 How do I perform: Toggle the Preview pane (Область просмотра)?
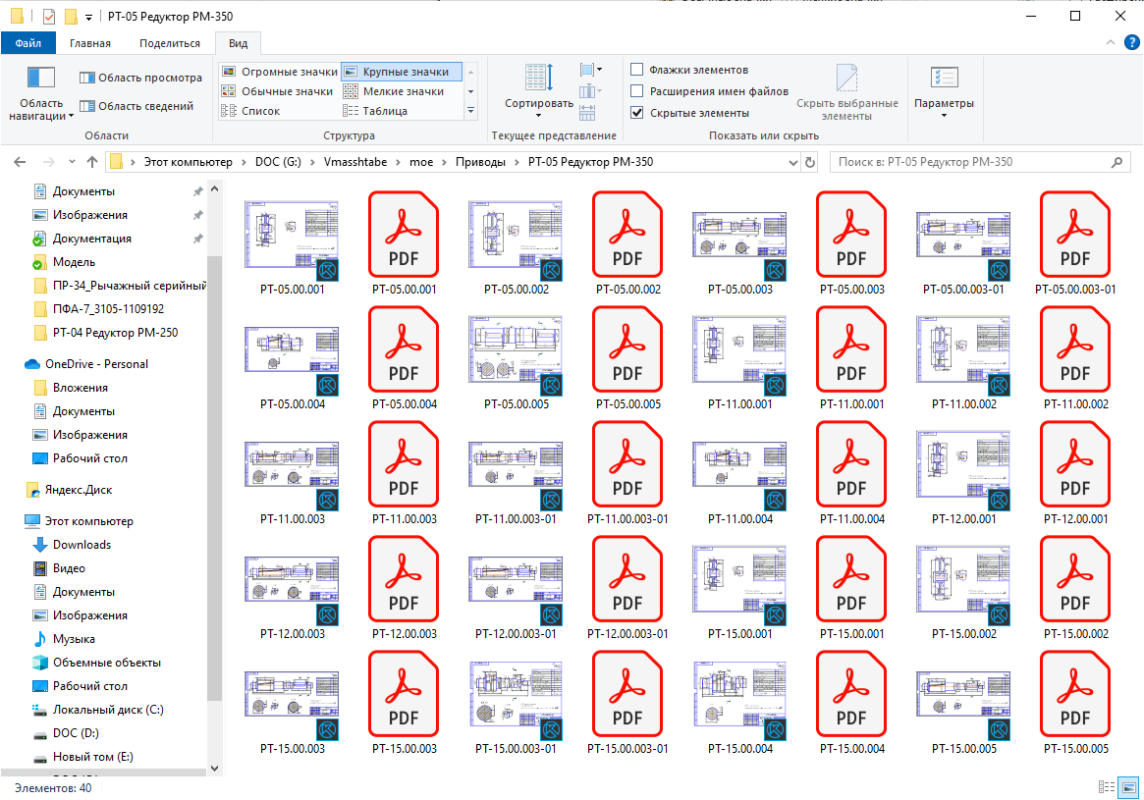141,77
